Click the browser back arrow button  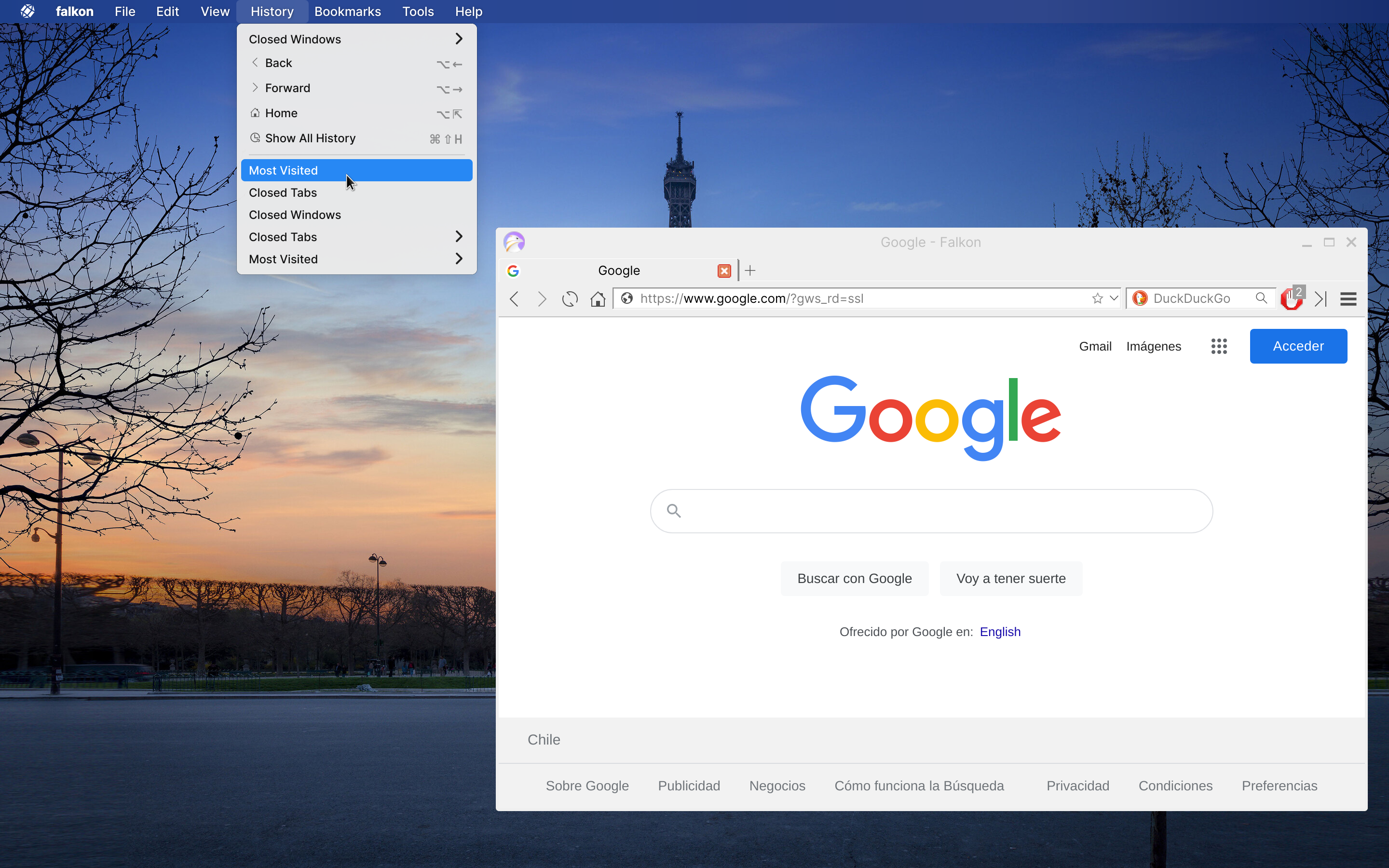(x=514, y=298)
